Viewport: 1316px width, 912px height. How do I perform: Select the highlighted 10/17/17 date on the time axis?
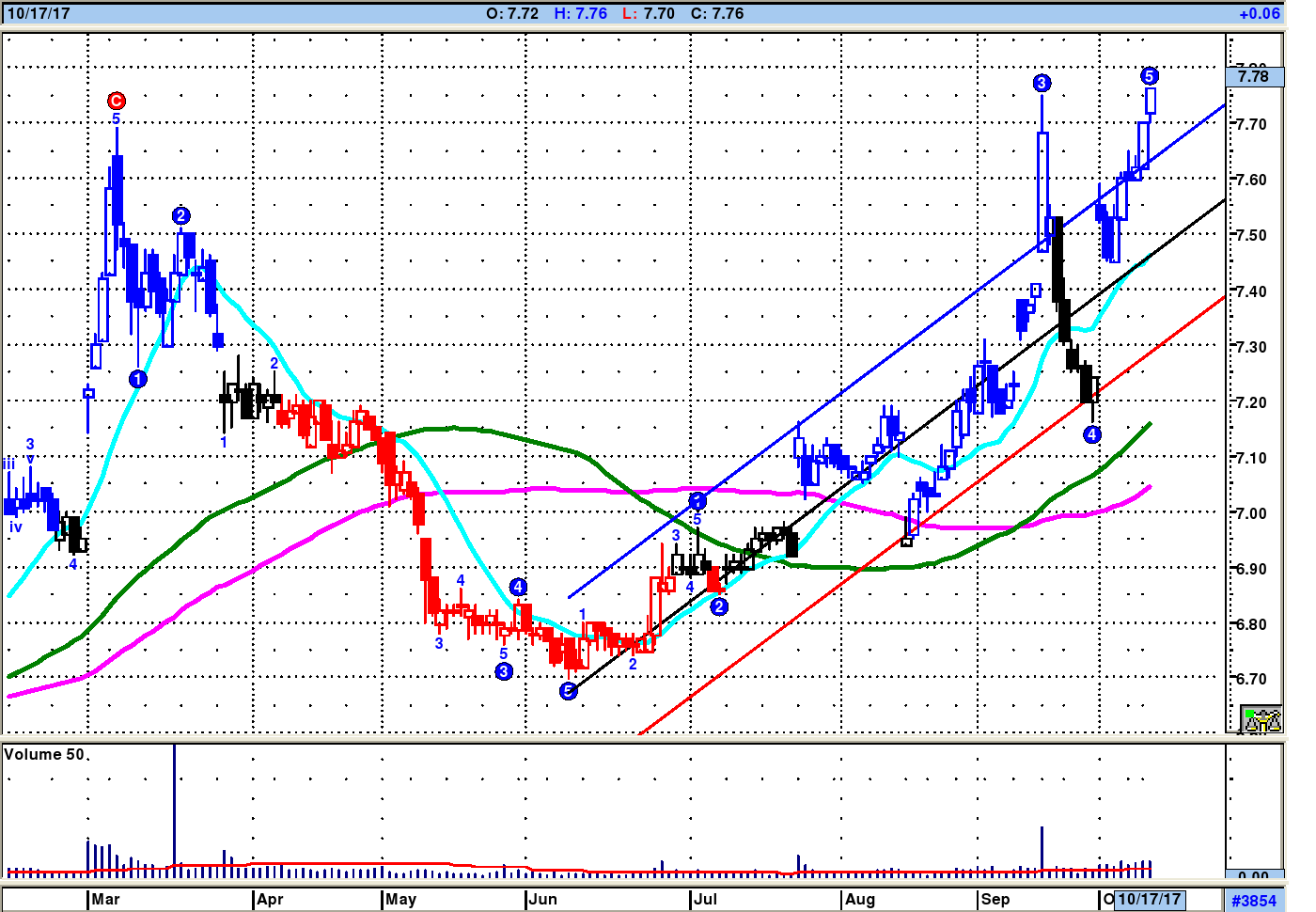[1149, 899]
